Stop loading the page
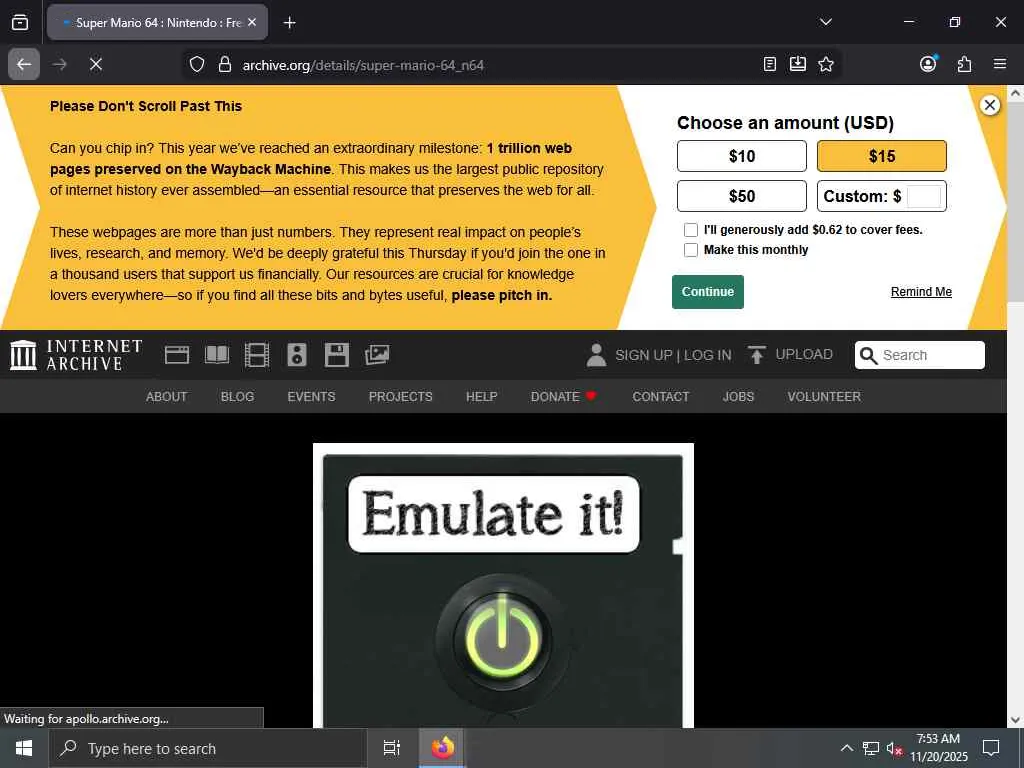The image size is (1024, 768). coord(95,64)
